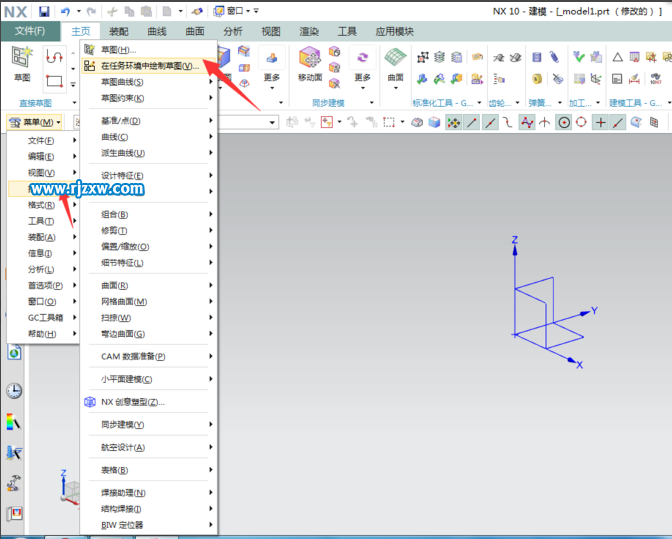Toggle the intersection snap icon
The width and height of the screenshot is (672, 539).
[545, 123]
